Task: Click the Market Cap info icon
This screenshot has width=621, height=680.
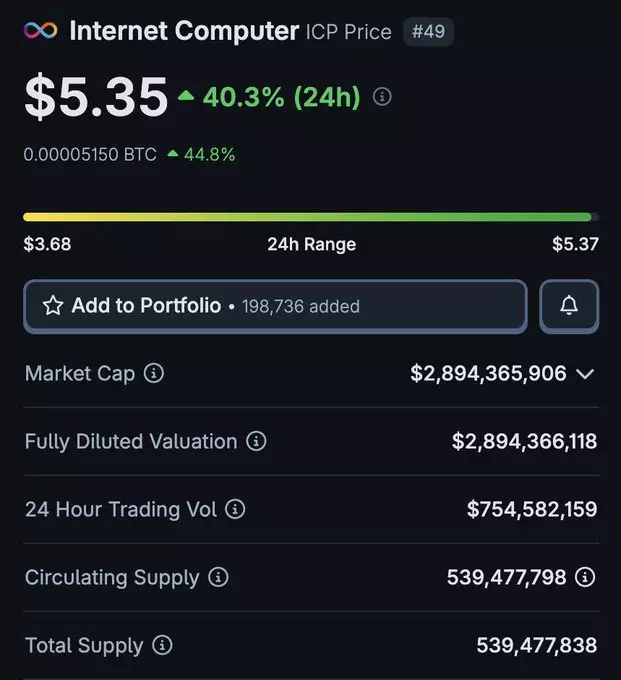Action: 154,374
